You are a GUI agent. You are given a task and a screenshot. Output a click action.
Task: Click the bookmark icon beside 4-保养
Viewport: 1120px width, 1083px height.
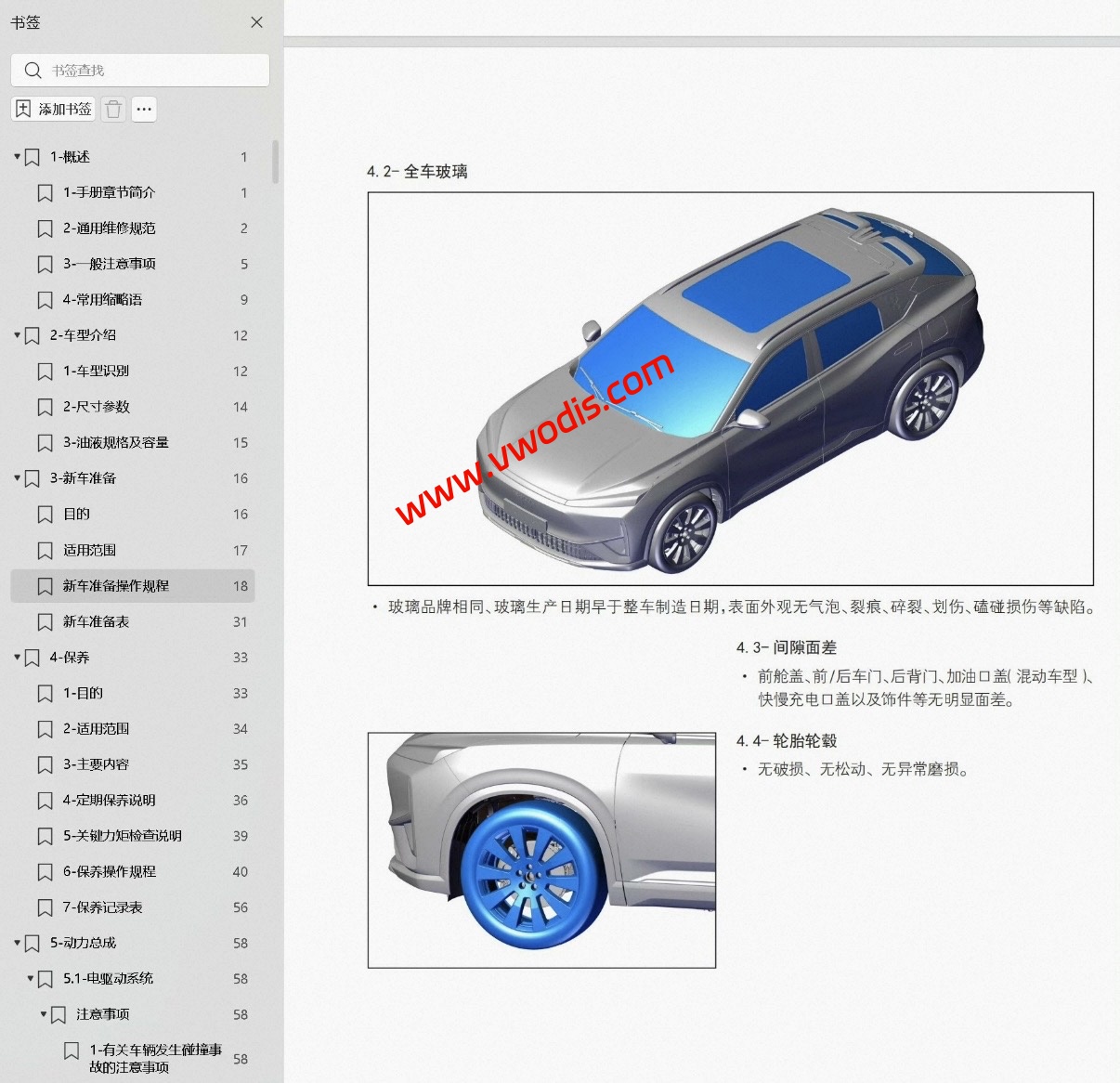32,657
